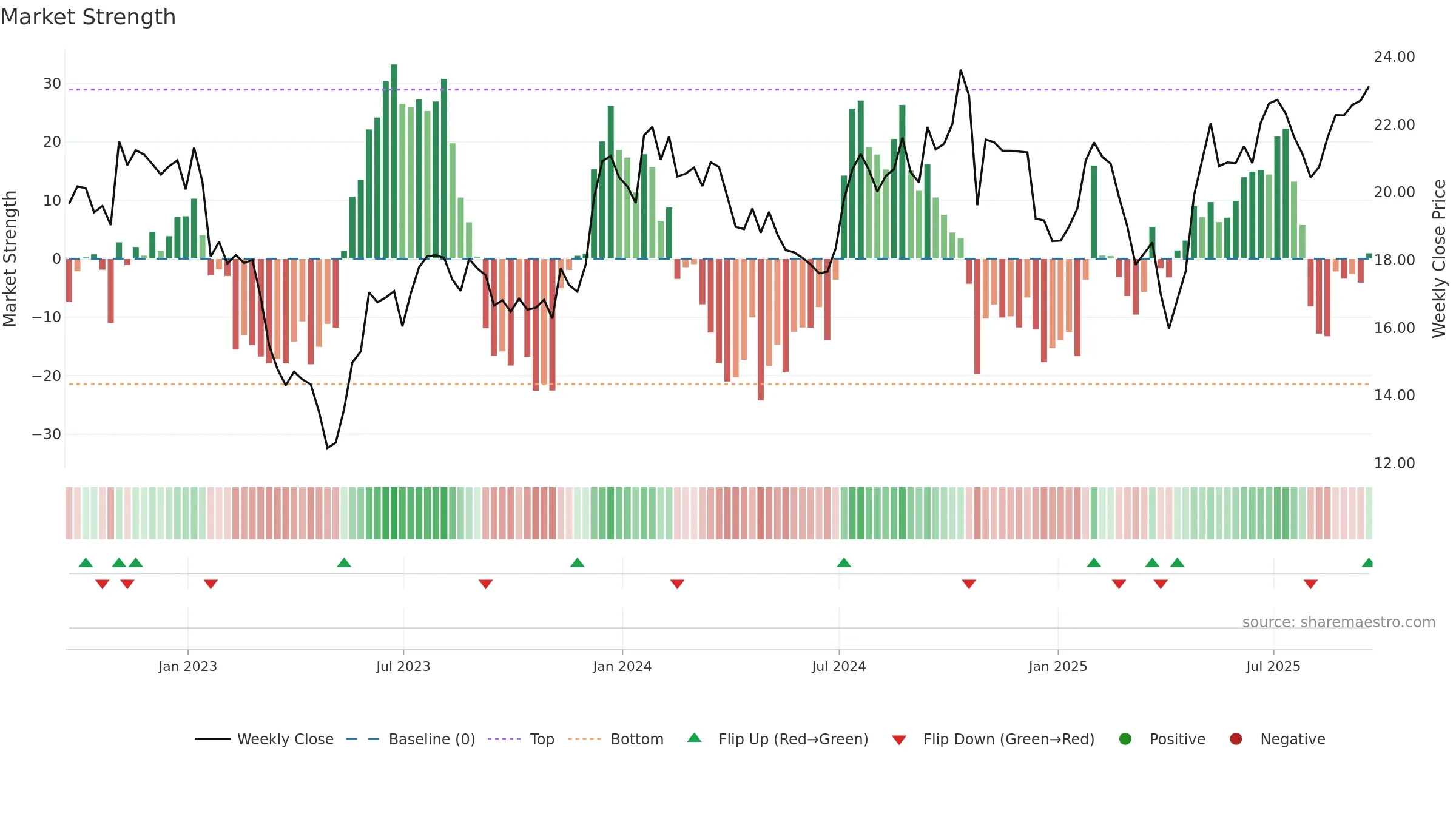The image size is (1456, 819).
Task: Toggle the Positive legend entry
Action: point(1162,739)
